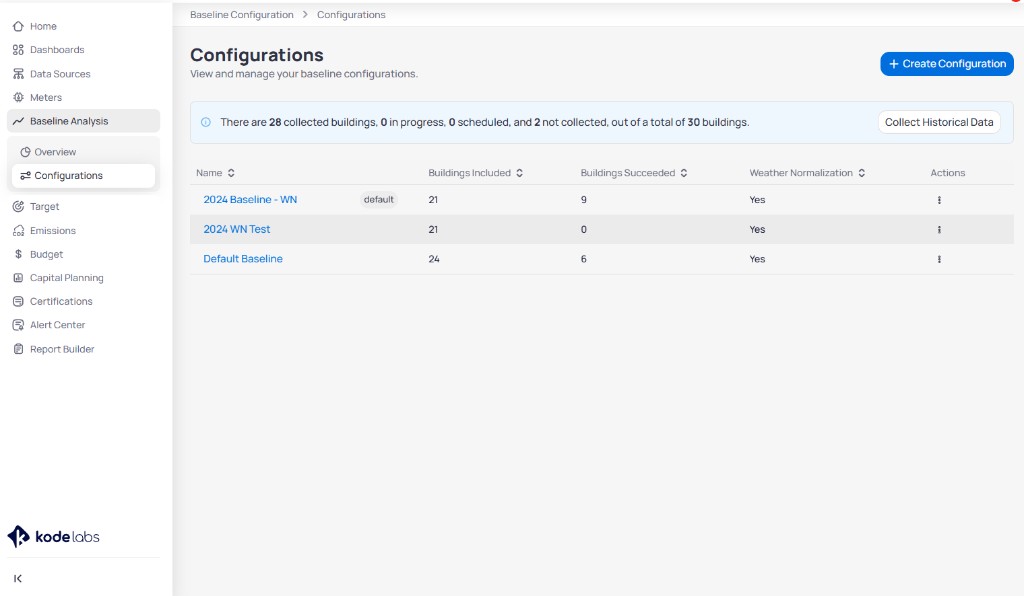Click the Create Configuration button
Image resolution: width=1024 pixels, height=596 pixels.
[x=947, y=64]
